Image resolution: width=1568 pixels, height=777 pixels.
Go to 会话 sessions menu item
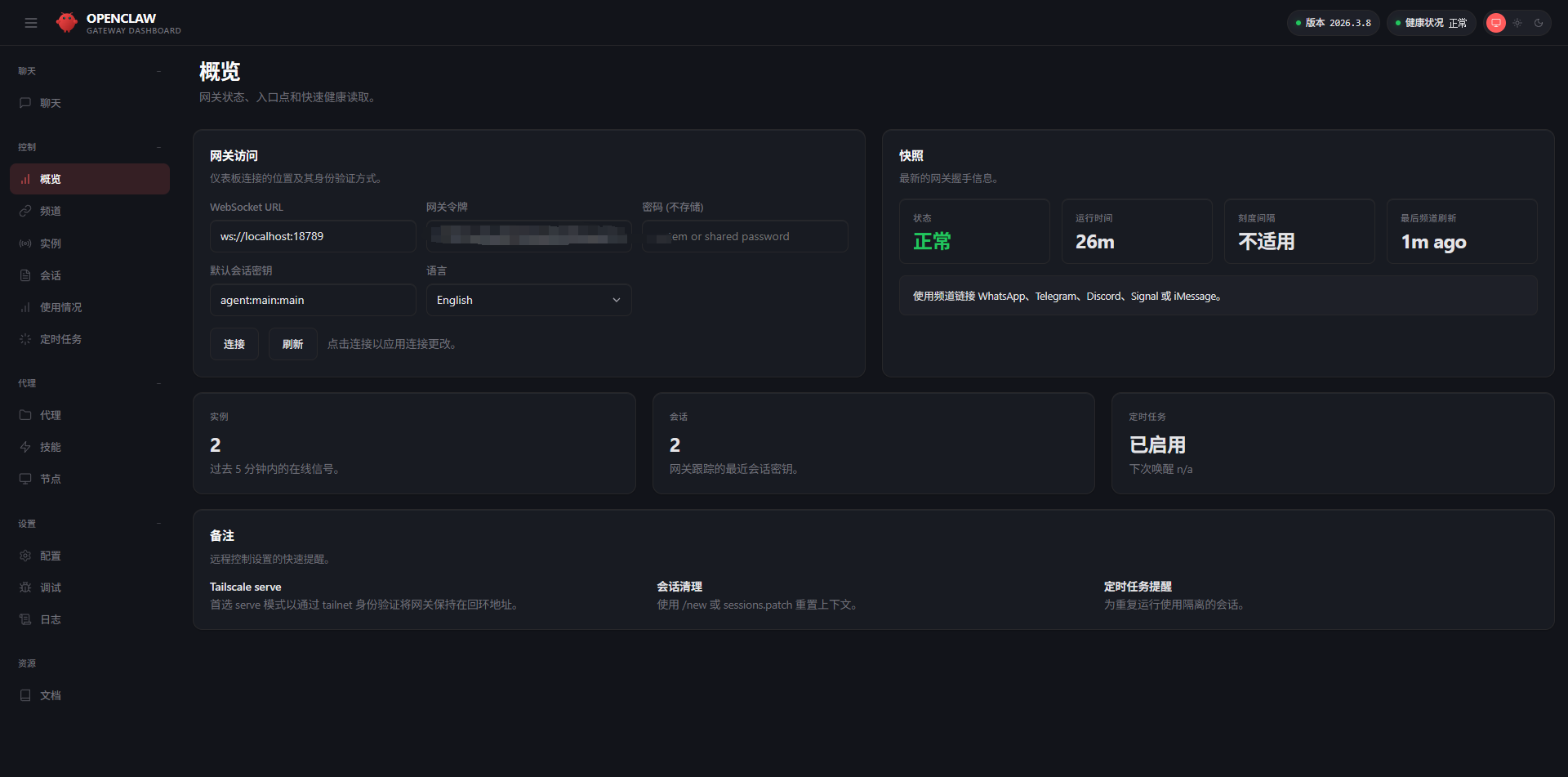tap(51, 275)
